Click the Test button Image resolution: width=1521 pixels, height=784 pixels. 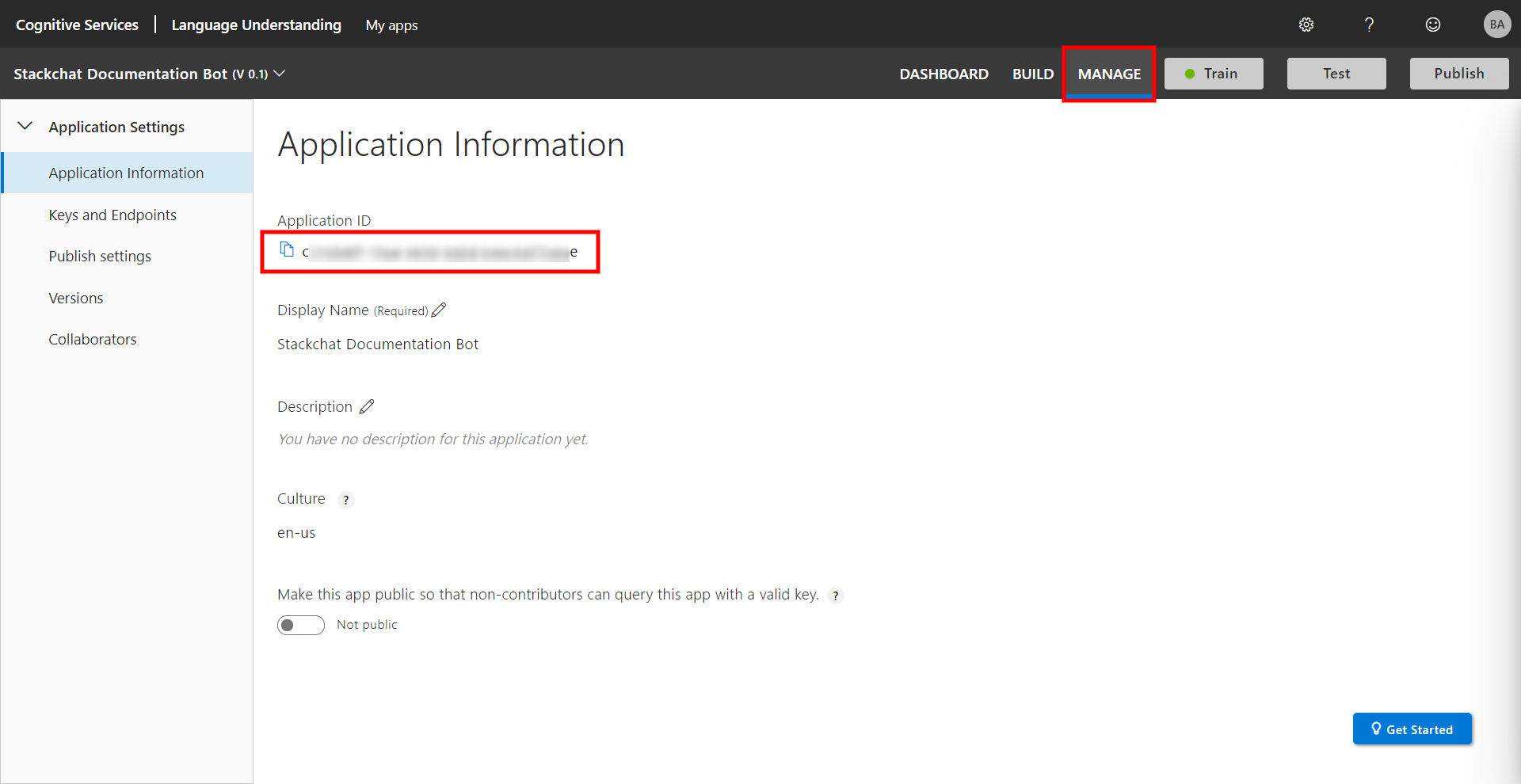1336,74
